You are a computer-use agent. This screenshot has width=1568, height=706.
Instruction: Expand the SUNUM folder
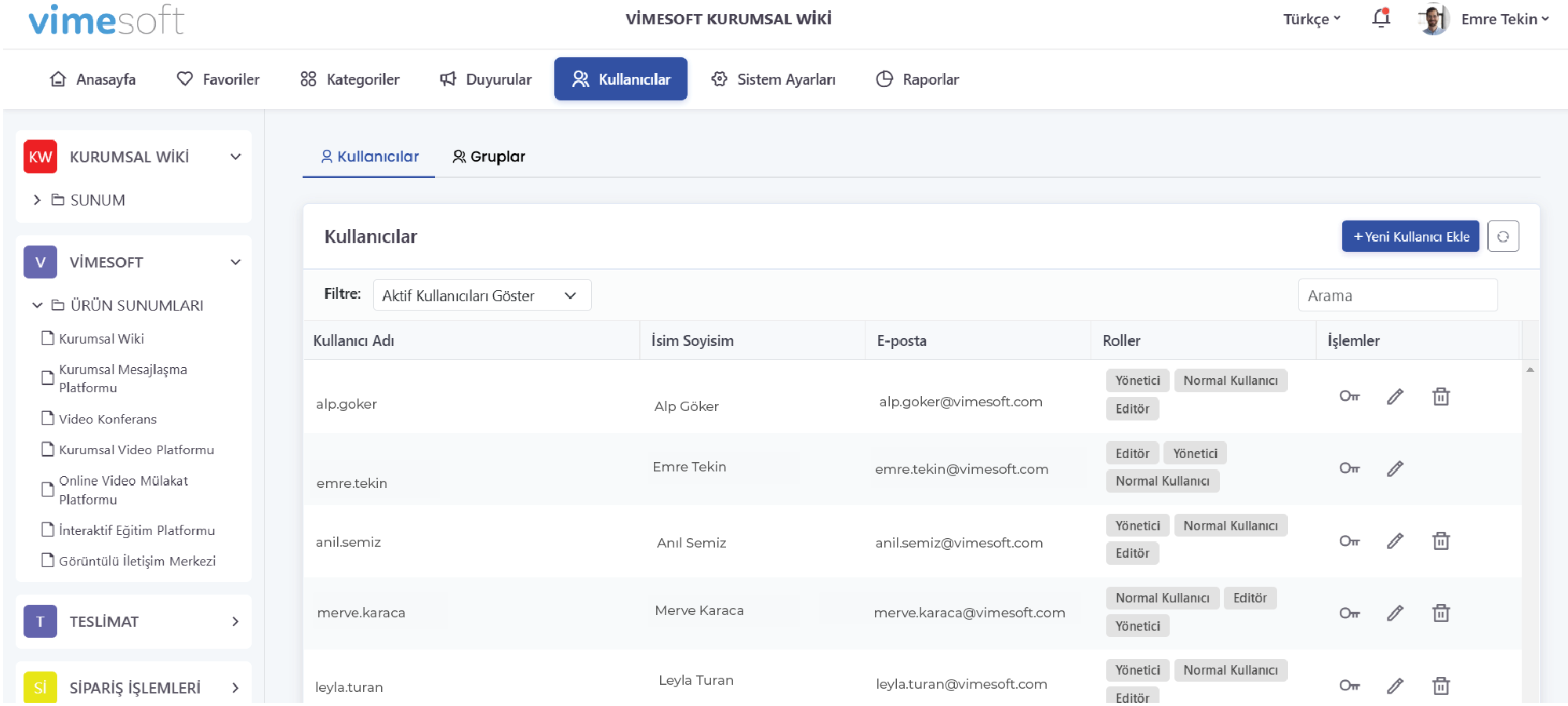click(37, 200)
